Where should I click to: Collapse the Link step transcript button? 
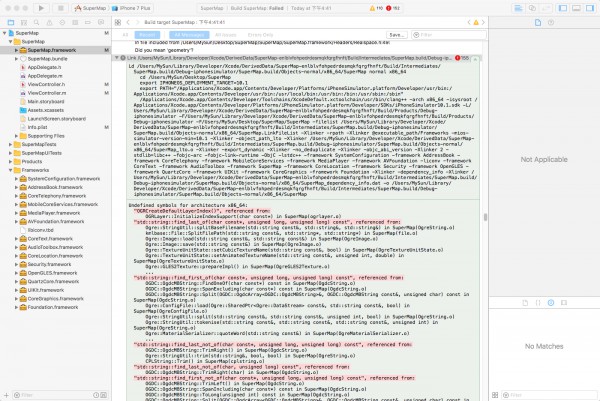point(475,59)
